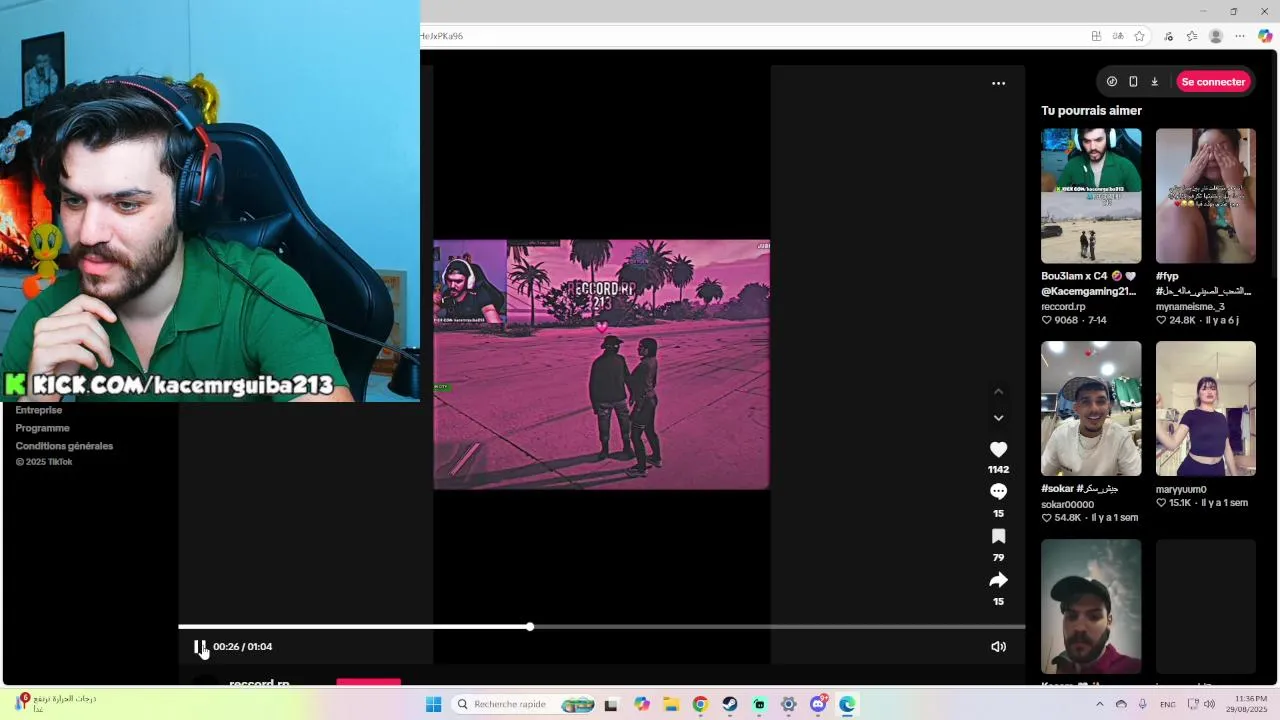1280x720 pixels.
Task: Visit the mynameisme._3 profile link
Action: point(1190,307)
